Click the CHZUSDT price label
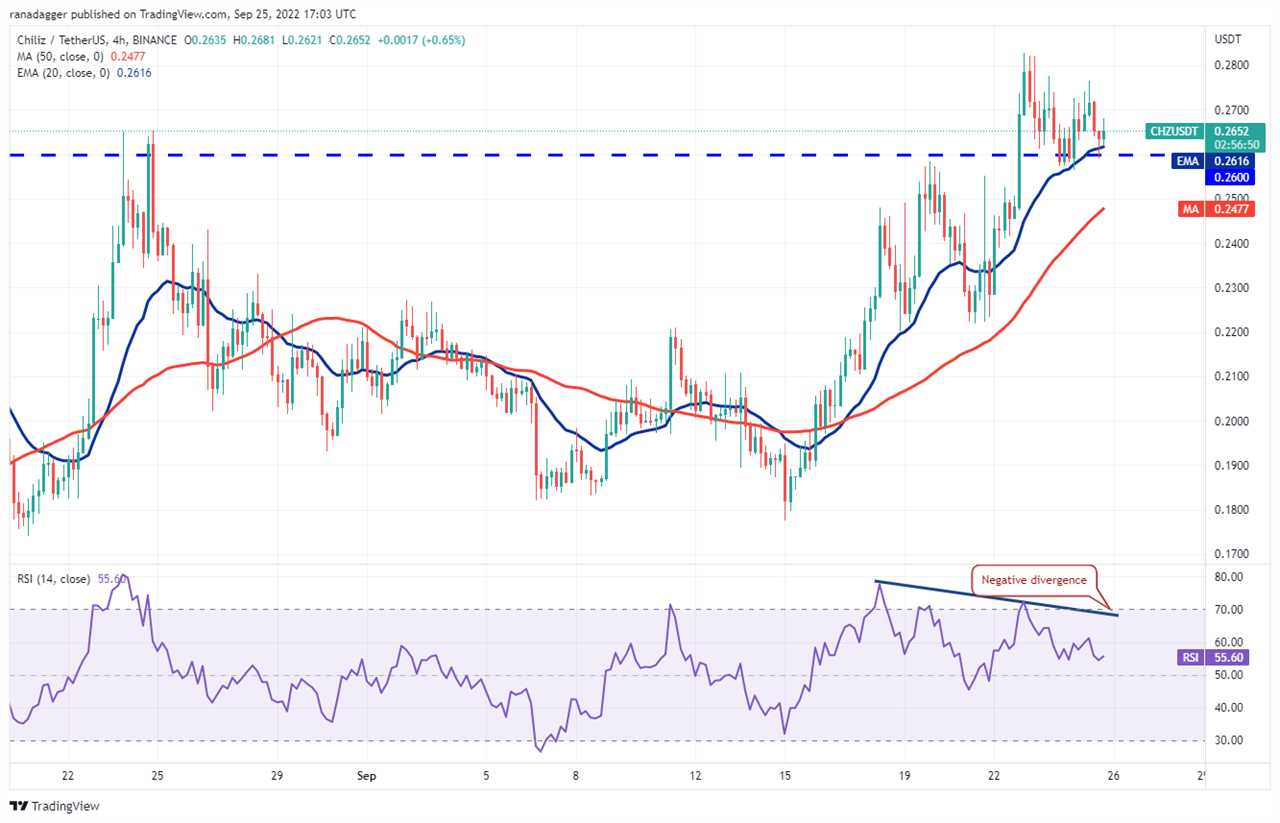Viewport: 1280px width, 823px height. pos(1174,131)
